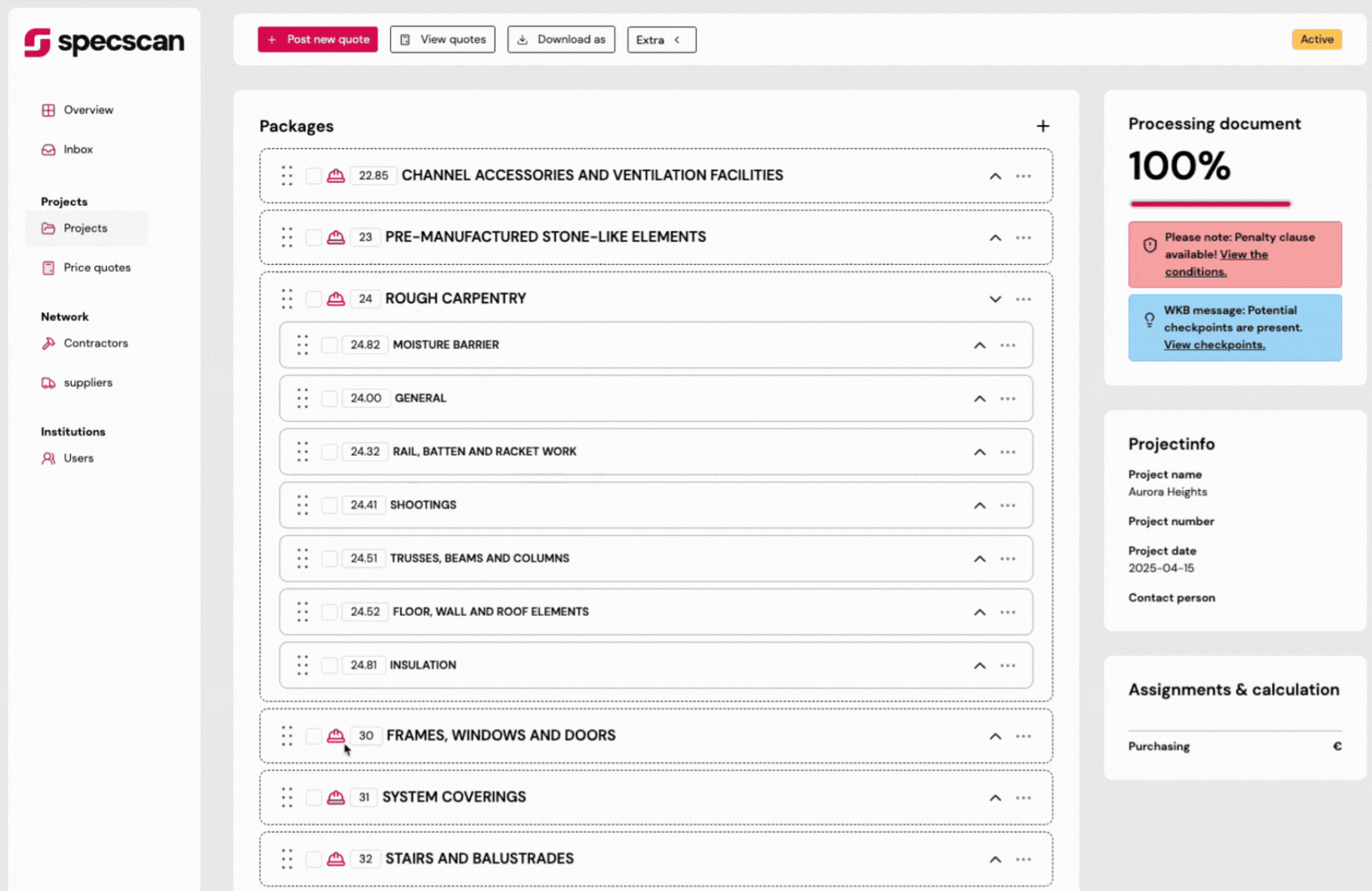Go to Projects sidebar item
Screen dimensions: 1372x891
tap(86, 229)
